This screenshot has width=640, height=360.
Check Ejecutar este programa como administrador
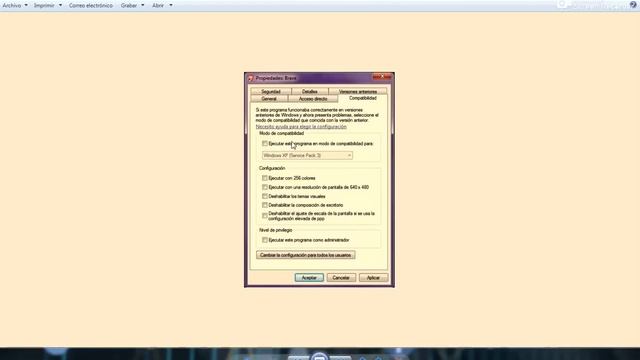[x=264, y=240]
